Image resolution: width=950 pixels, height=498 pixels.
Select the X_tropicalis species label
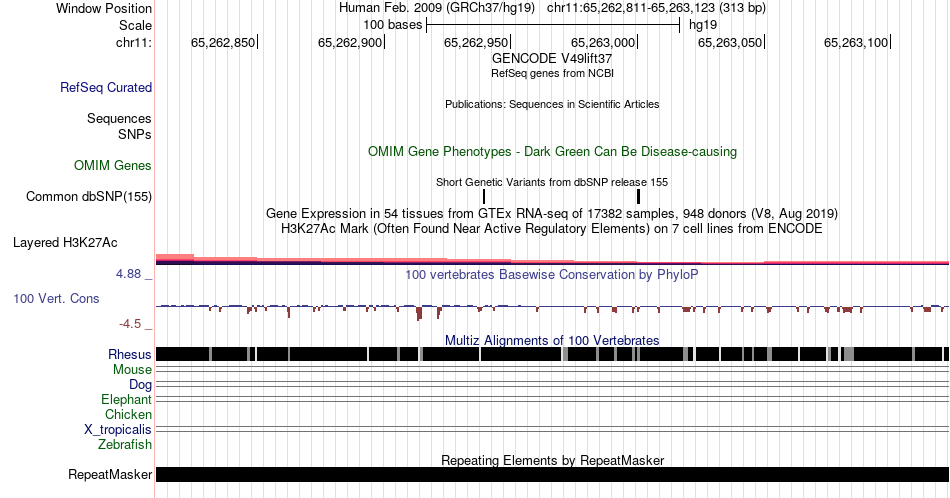[x=118, y=430]
